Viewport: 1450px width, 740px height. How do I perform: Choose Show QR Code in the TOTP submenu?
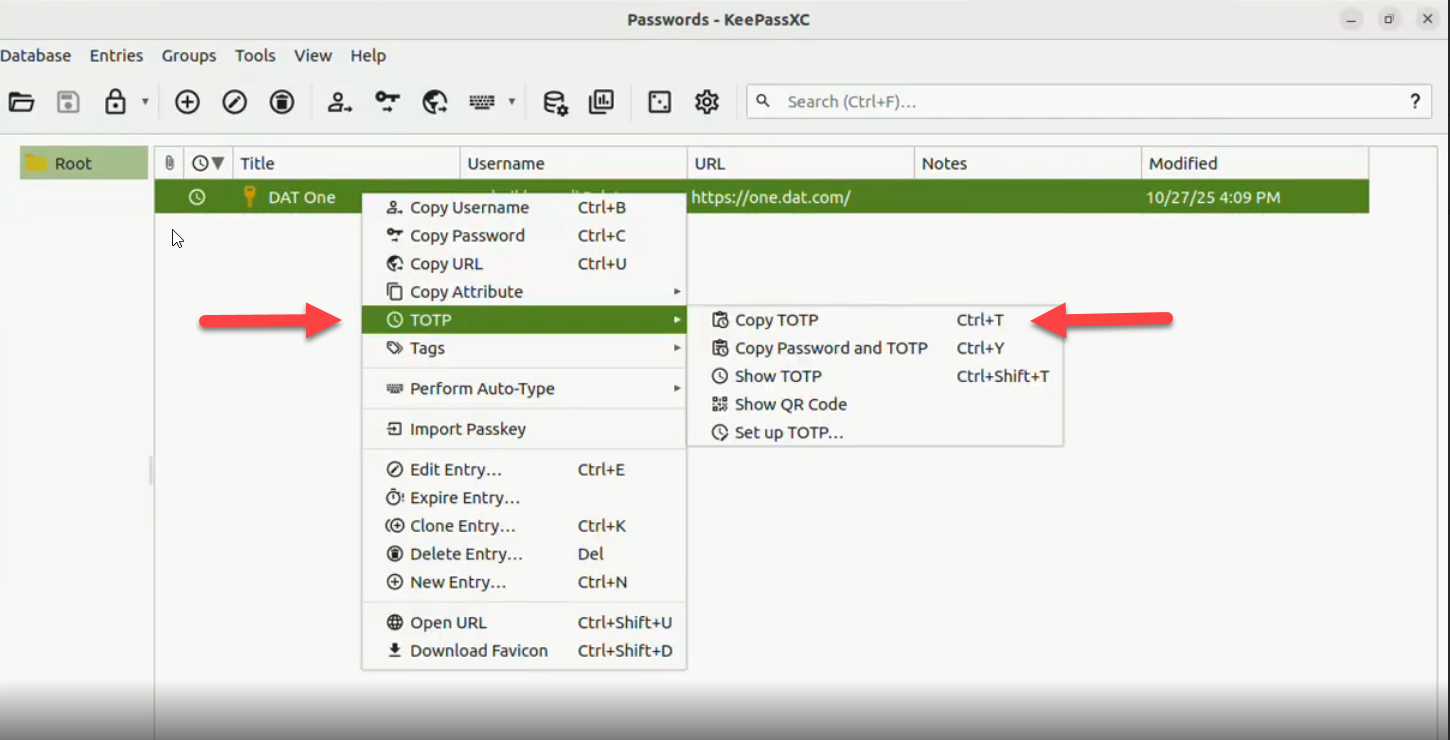pyautogui.click(x=790, y=404)
